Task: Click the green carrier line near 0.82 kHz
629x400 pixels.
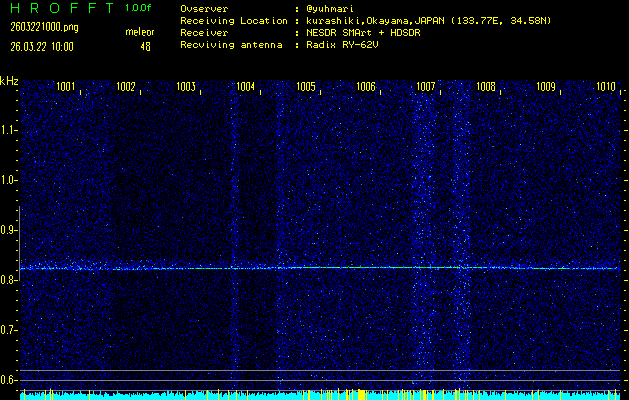Action: click(x=320, y=268)
